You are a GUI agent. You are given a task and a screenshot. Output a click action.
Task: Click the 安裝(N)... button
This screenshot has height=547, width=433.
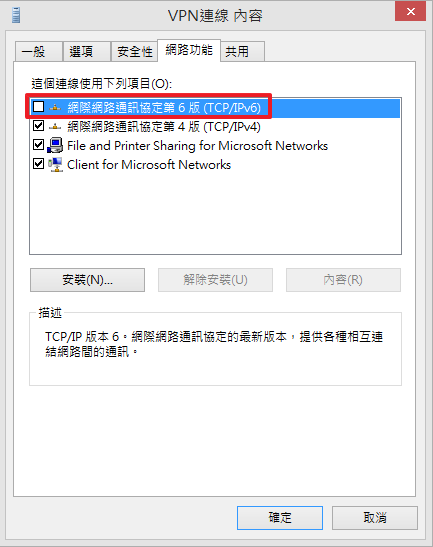coord(87,280)
